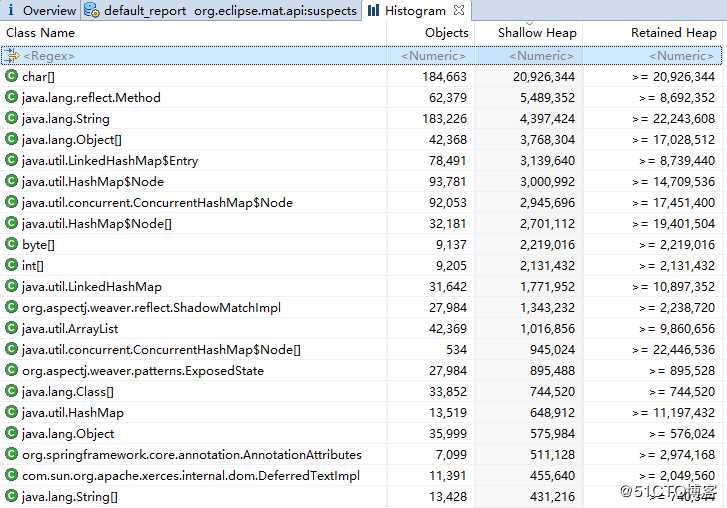Select java.util.LinkedHashMap$Entry class name

pyautogui.click(x=110, y=160)
